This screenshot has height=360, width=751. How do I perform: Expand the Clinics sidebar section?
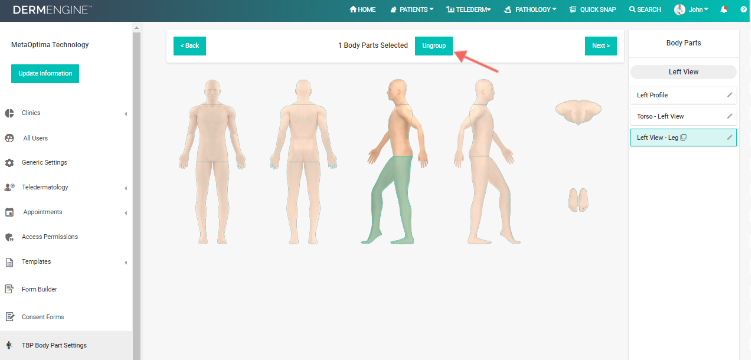click(66, 113)
